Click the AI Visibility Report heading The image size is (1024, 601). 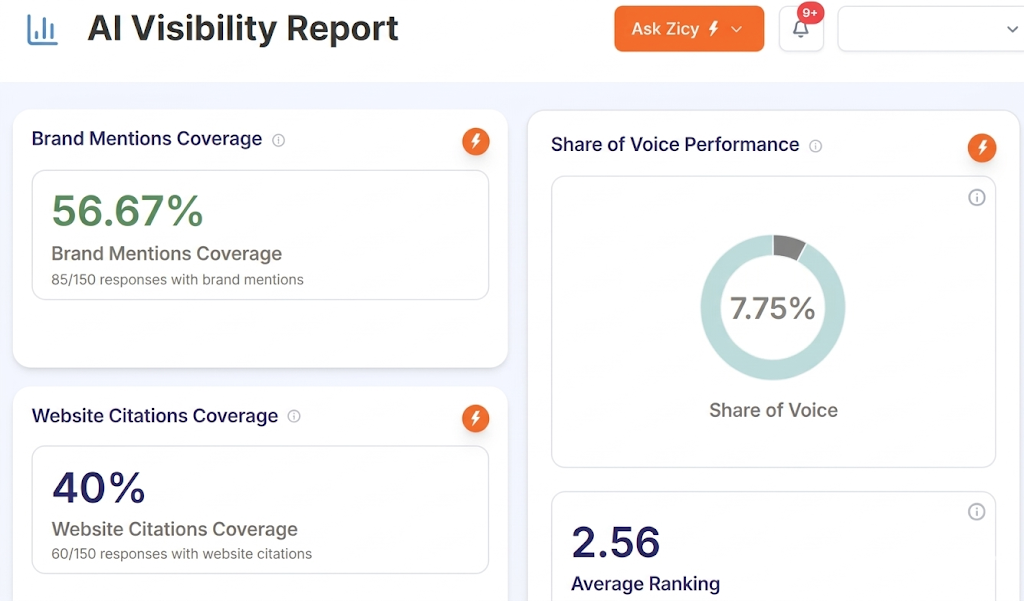[x=242, y=29]
